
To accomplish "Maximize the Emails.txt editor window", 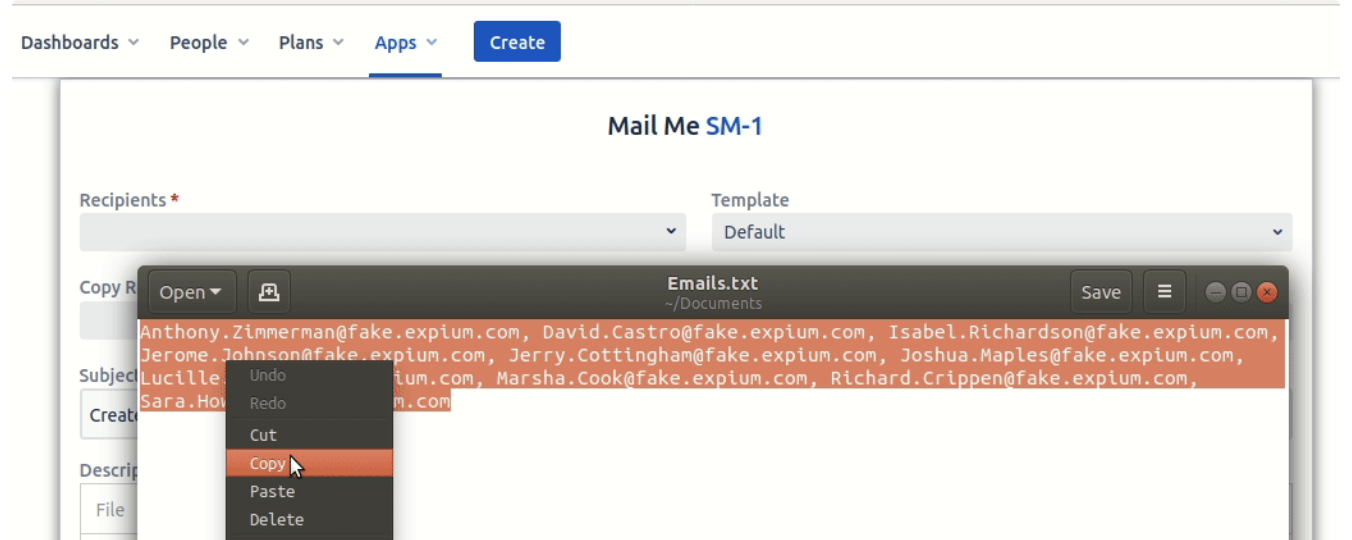I will pyautogui.click(x=1241, y=292).
